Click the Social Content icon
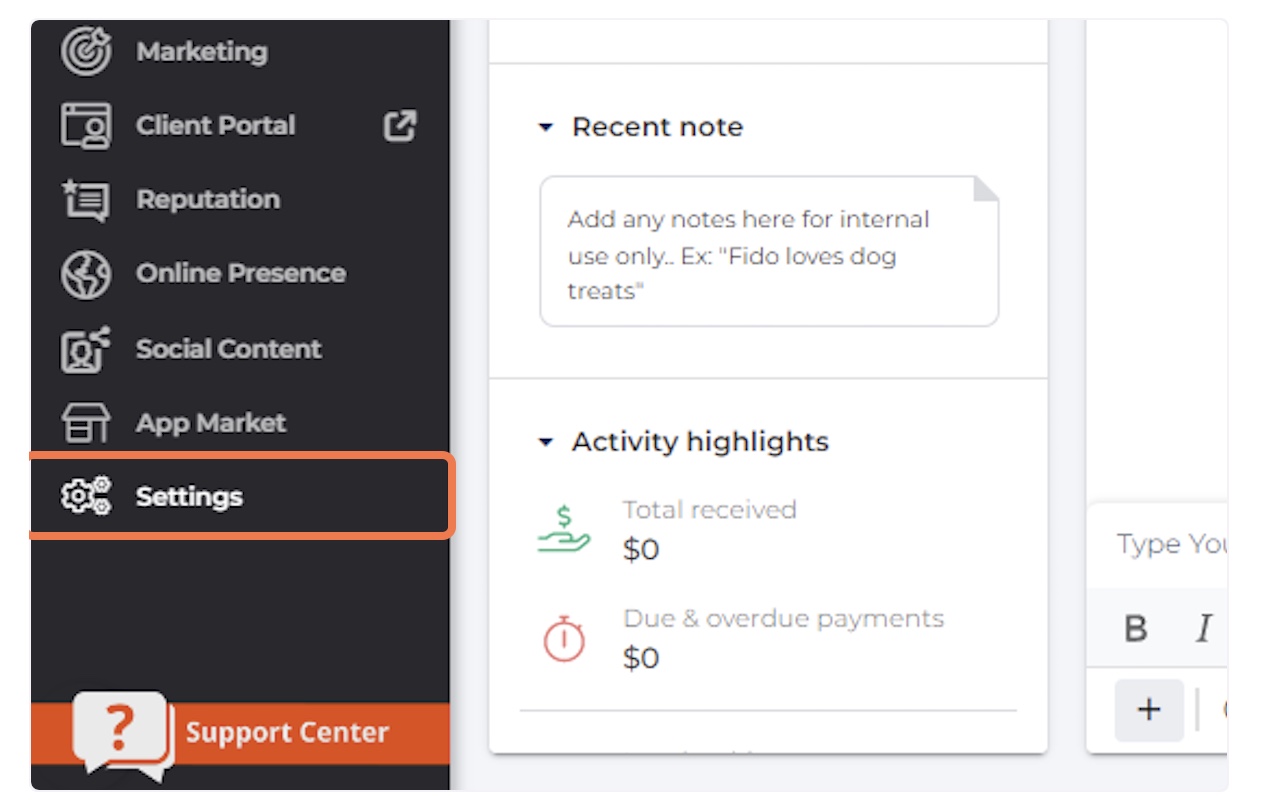This screenshot has height=802, width=1268. tap(86, 349)
